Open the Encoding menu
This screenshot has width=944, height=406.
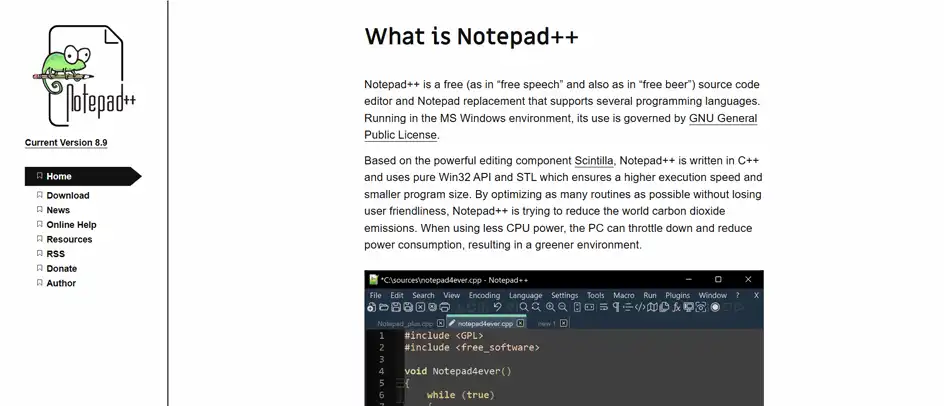click(x=485, y=295)
